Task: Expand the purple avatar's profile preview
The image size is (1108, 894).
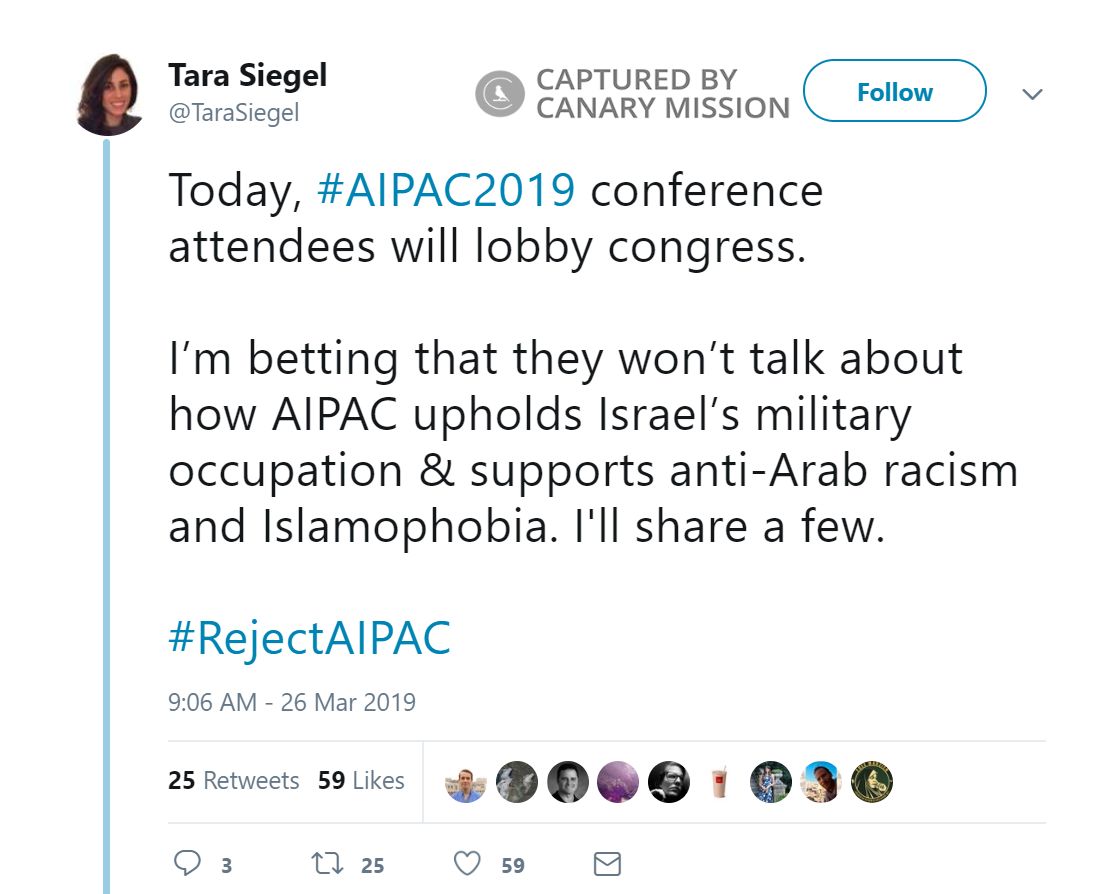Action: (617, 782)
